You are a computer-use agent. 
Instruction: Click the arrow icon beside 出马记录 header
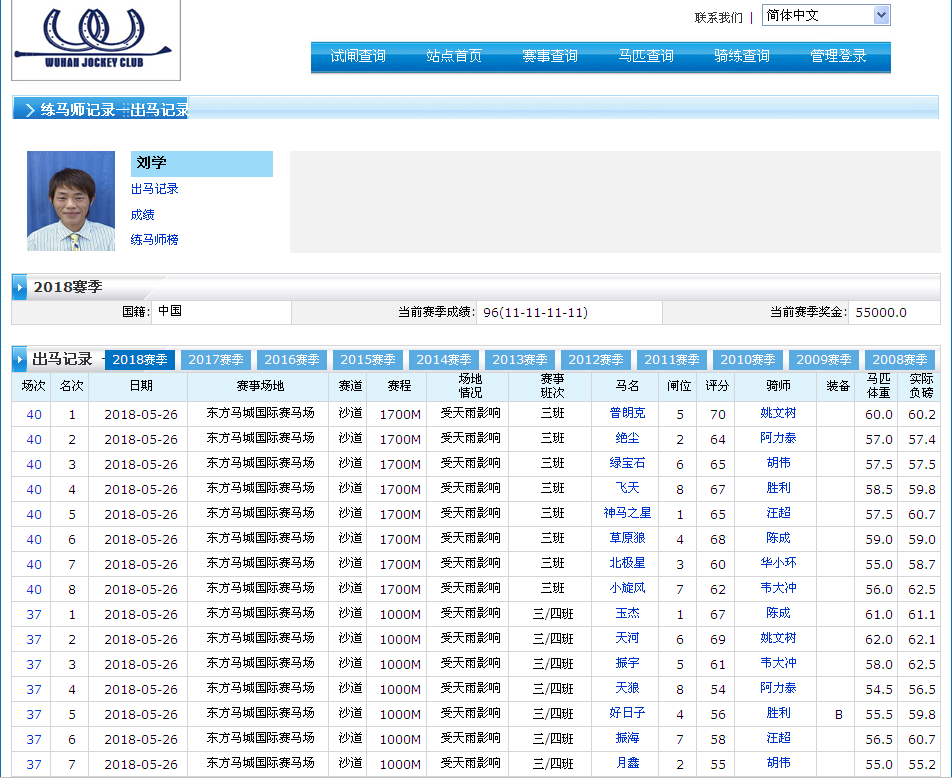[20, 359]
